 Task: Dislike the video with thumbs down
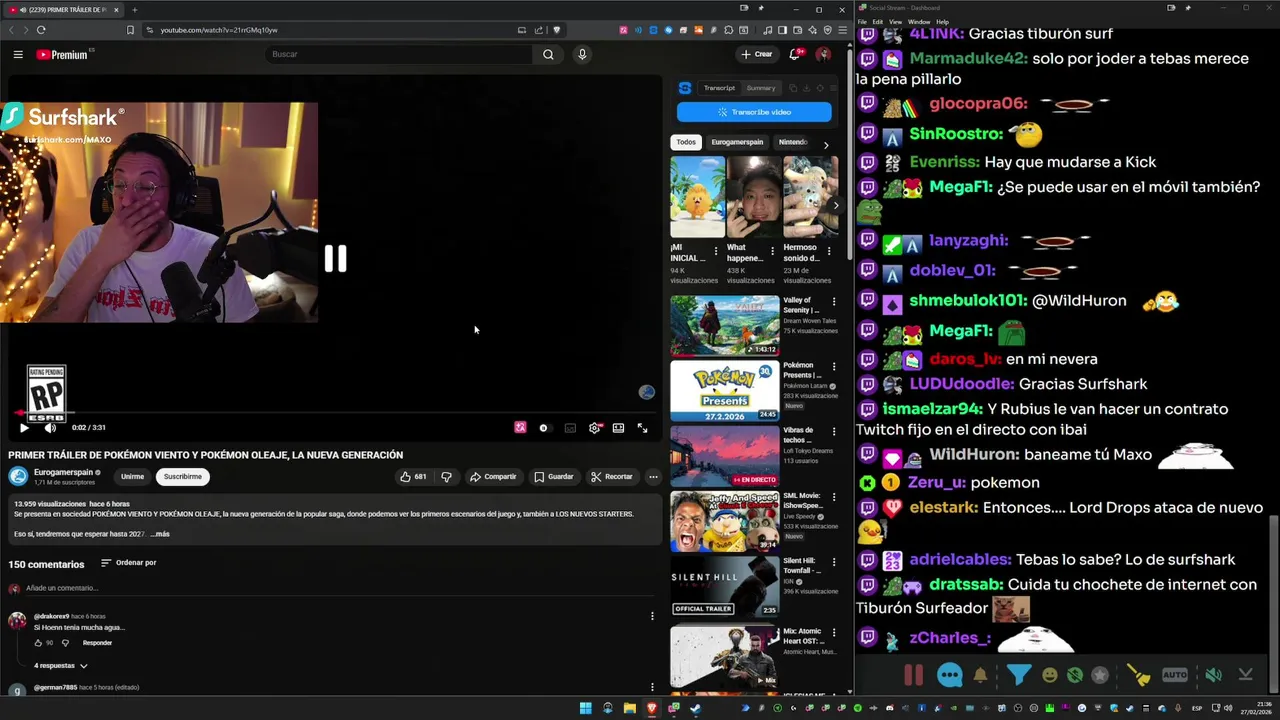point(446,477)
